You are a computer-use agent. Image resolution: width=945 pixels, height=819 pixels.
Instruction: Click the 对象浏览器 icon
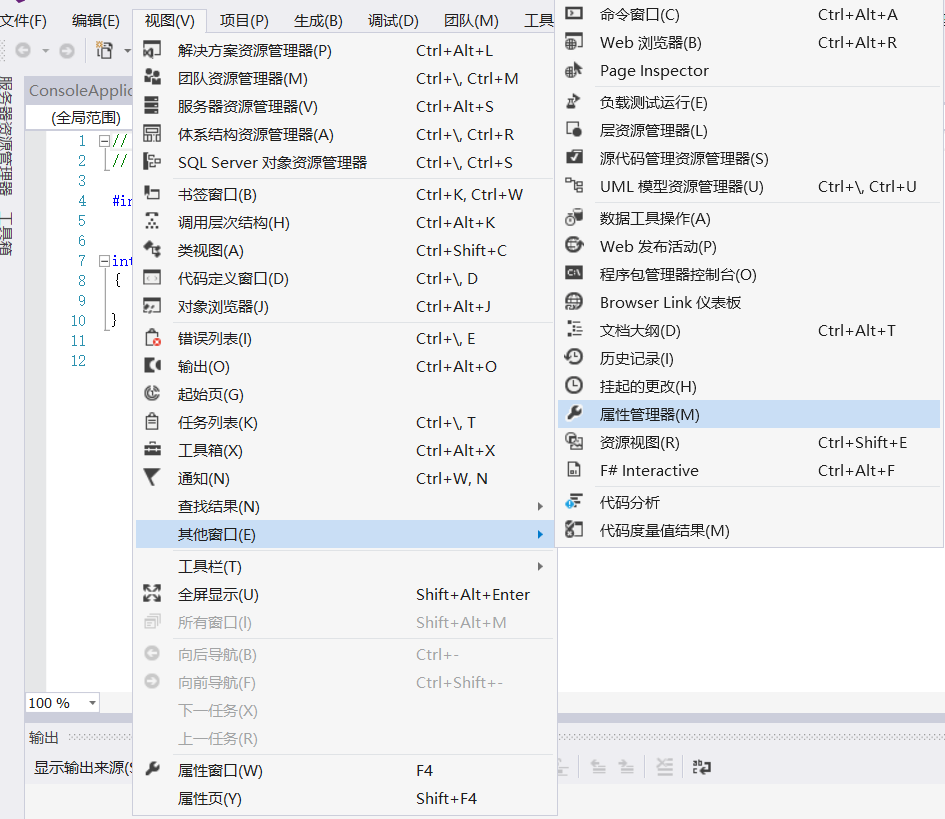tap(152, 306)
